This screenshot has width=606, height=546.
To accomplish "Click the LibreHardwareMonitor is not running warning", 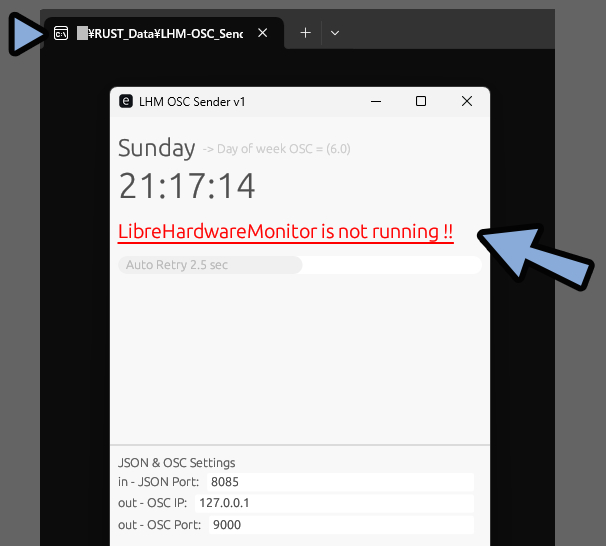I will 286,232.
